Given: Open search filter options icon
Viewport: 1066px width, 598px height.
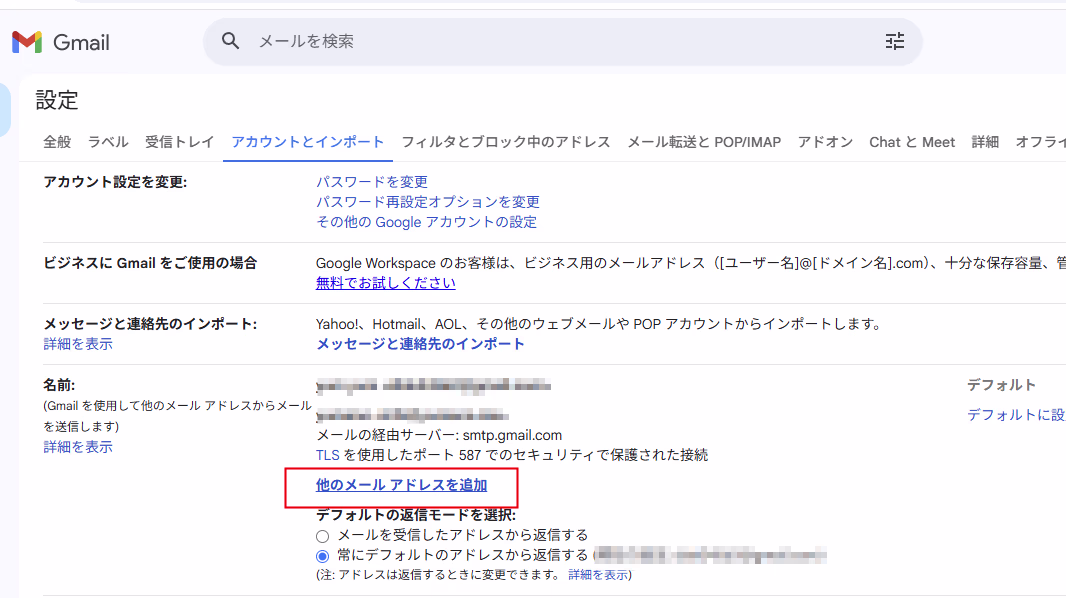Looking at the screenshot, I should coord(895,41).
